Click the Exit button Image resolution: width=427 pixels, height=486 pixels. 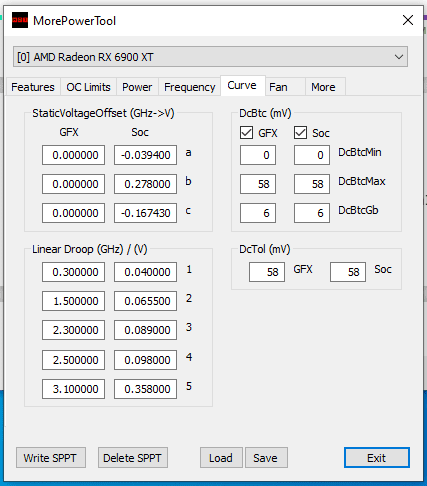tap(377, 458)
